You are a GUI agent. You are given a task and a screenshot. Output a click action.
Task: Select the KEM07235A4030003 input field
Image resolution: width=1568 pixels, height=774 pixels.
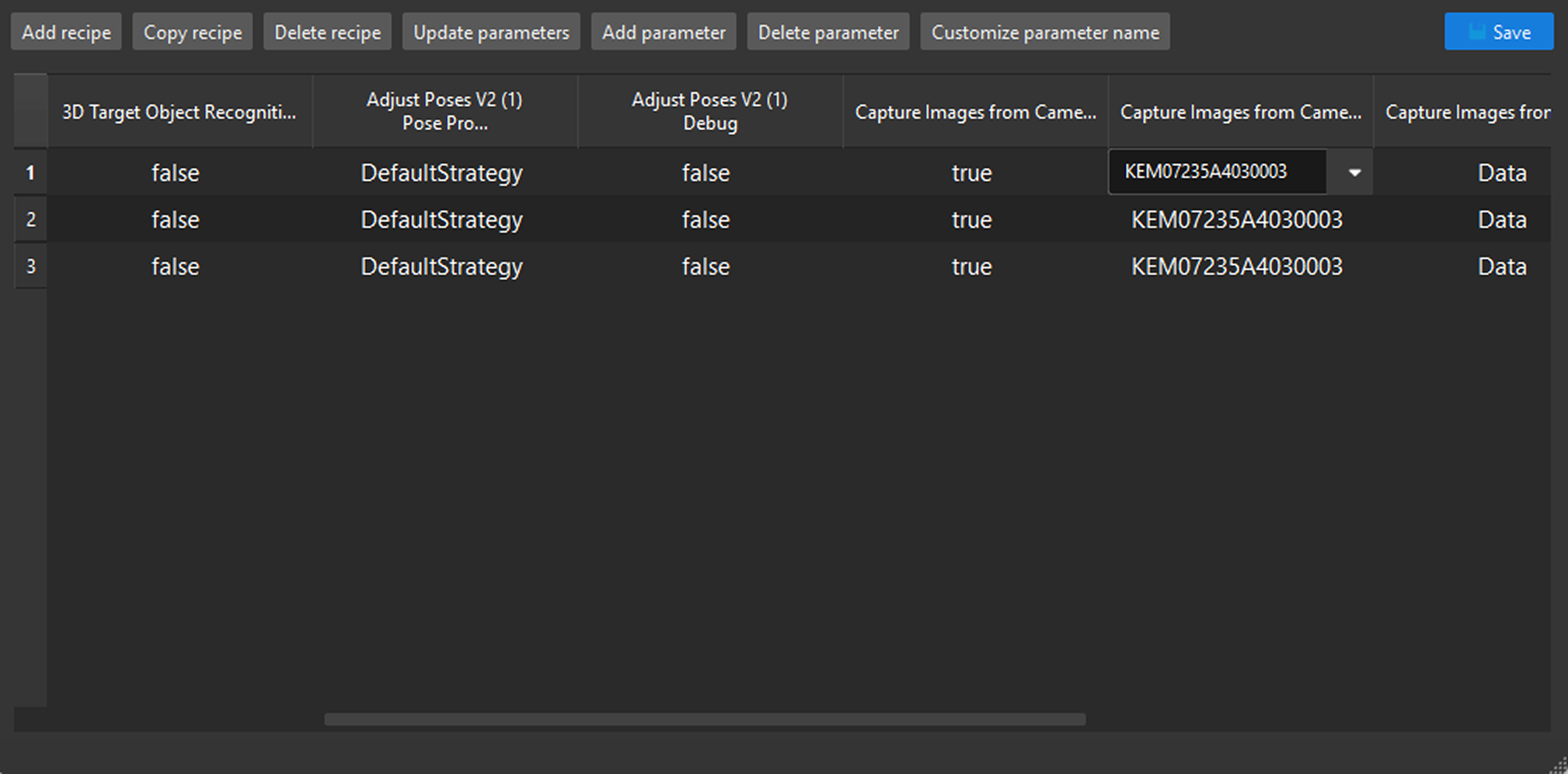(x=1216, y=171)
